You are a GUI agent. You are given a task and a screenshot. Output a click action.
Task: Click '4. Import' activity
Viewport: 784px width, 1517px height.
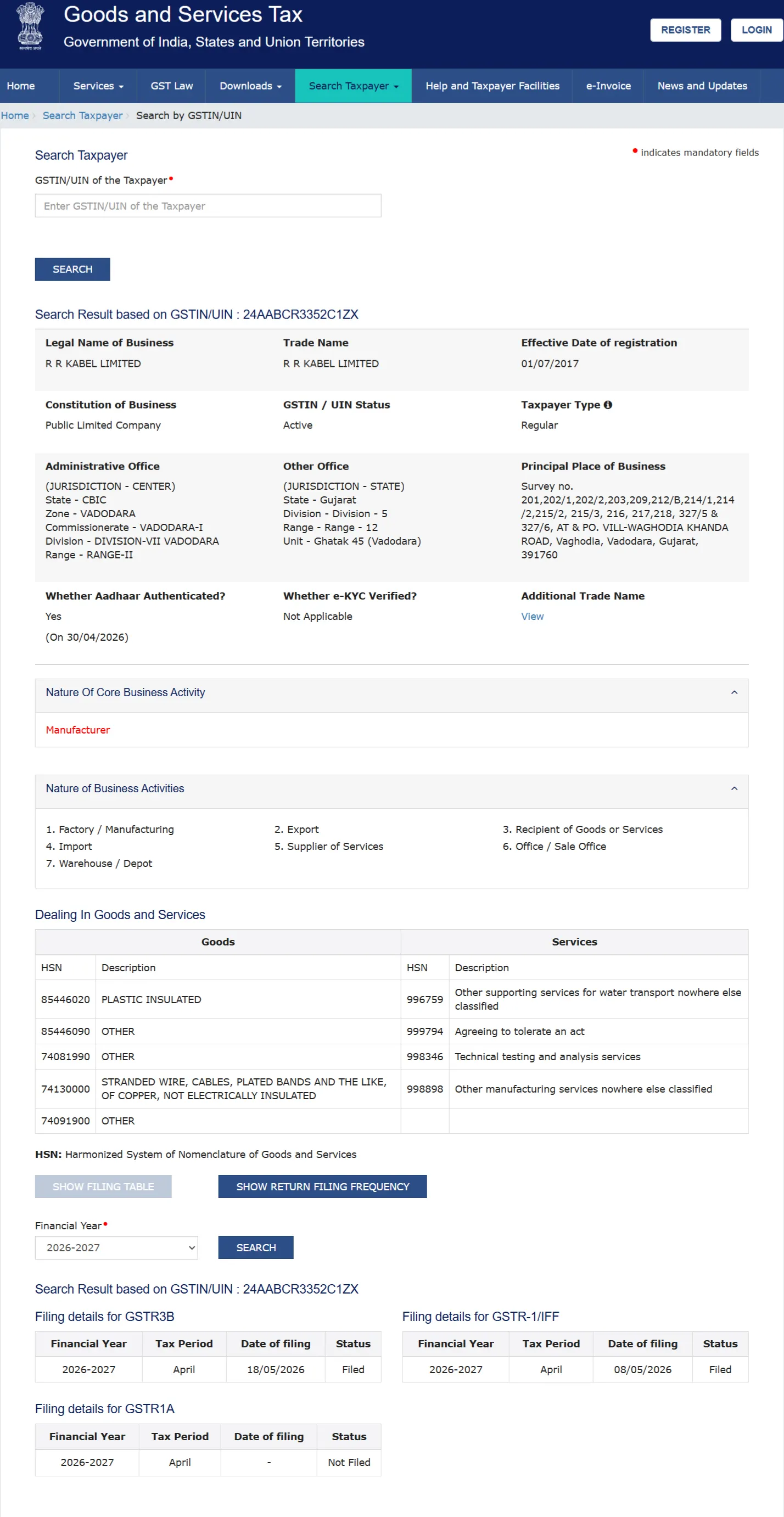[69, 846]
